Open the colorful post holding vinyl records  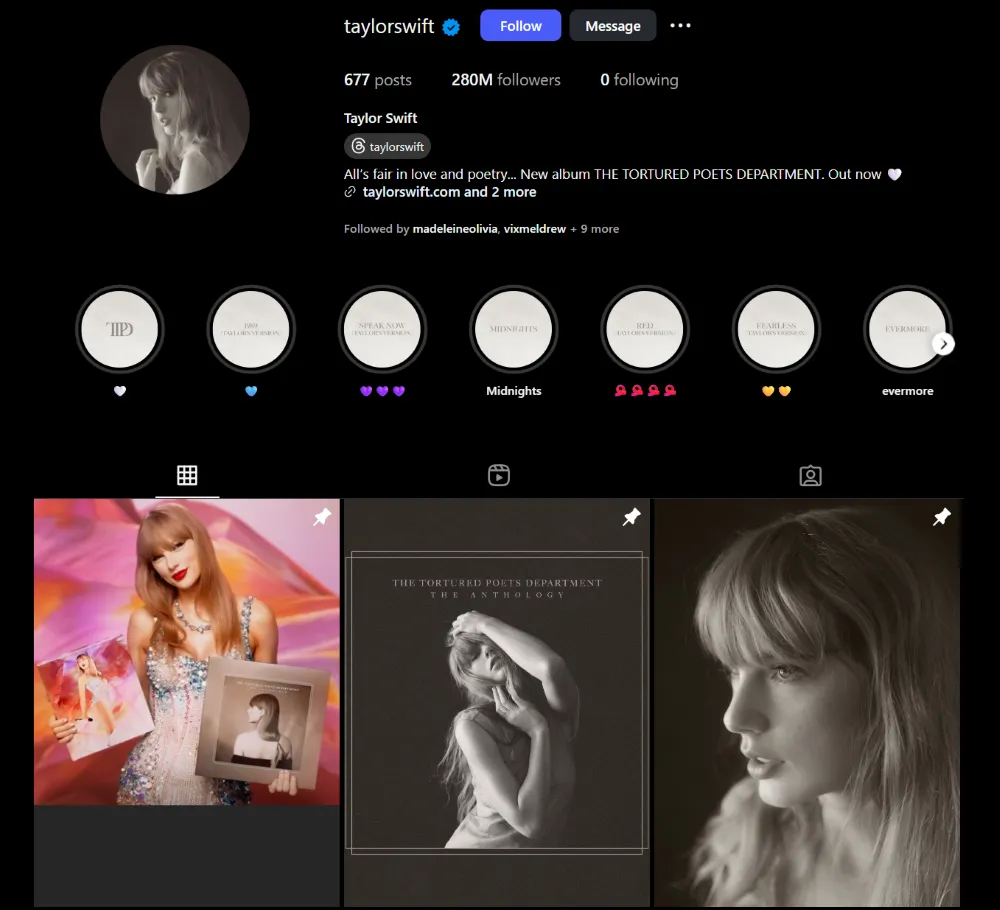tap(187, 652)
